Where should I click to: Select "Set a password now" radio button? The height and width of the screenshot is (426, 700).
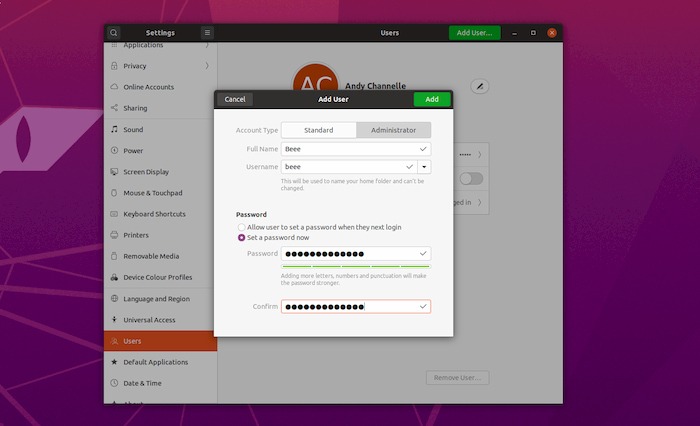tap(241, 238)
